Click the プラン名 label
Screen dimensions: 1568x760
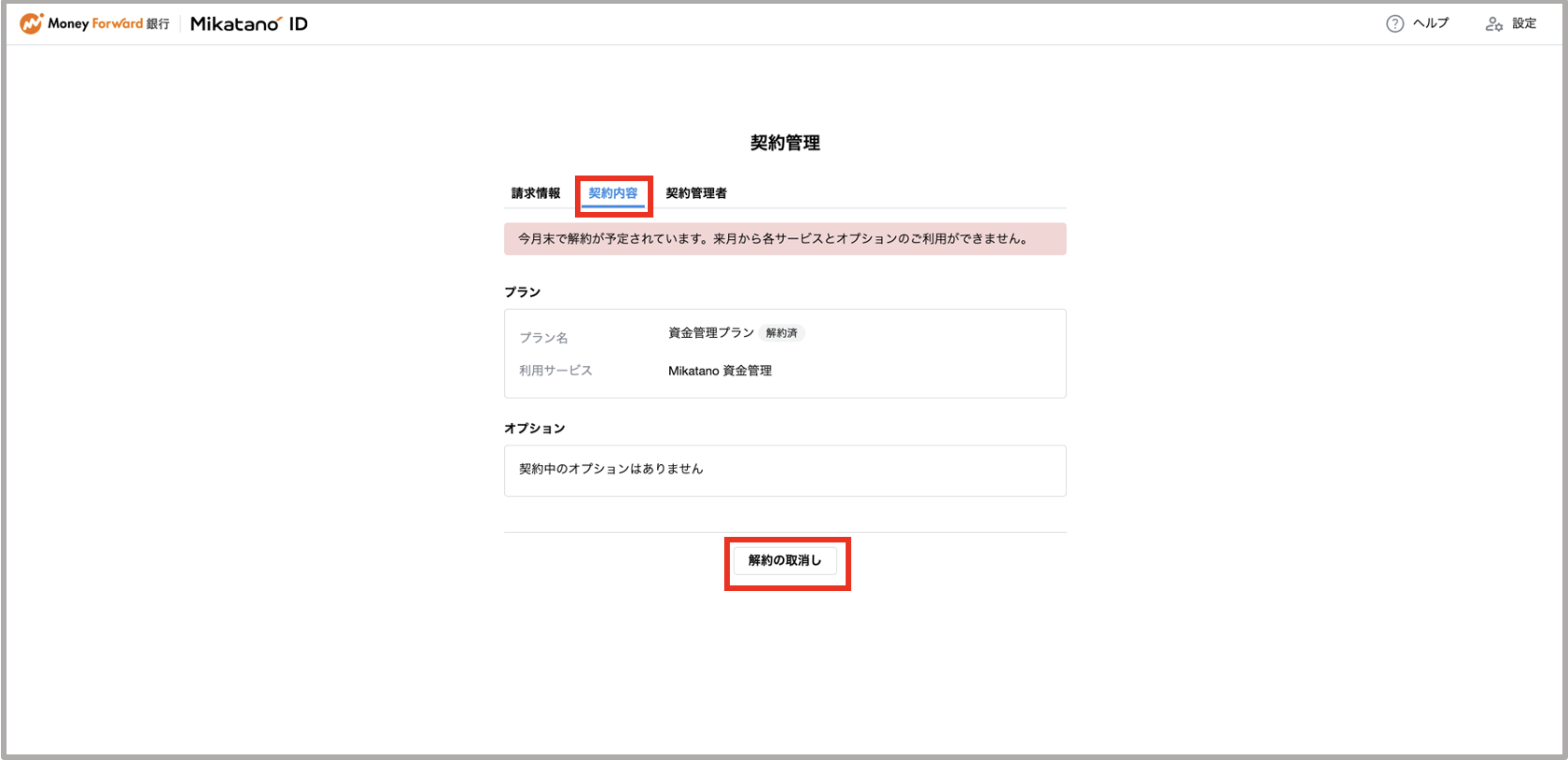[543, 338]
